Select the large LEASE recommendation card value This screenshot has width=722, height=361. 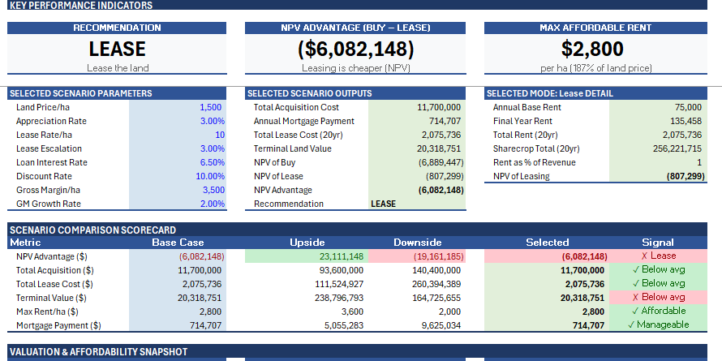[117, 49]
